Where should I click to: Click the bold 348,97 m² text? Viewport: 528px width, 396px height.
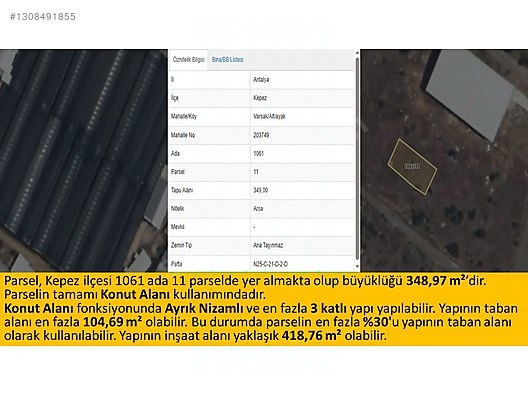tap(437, 280)
